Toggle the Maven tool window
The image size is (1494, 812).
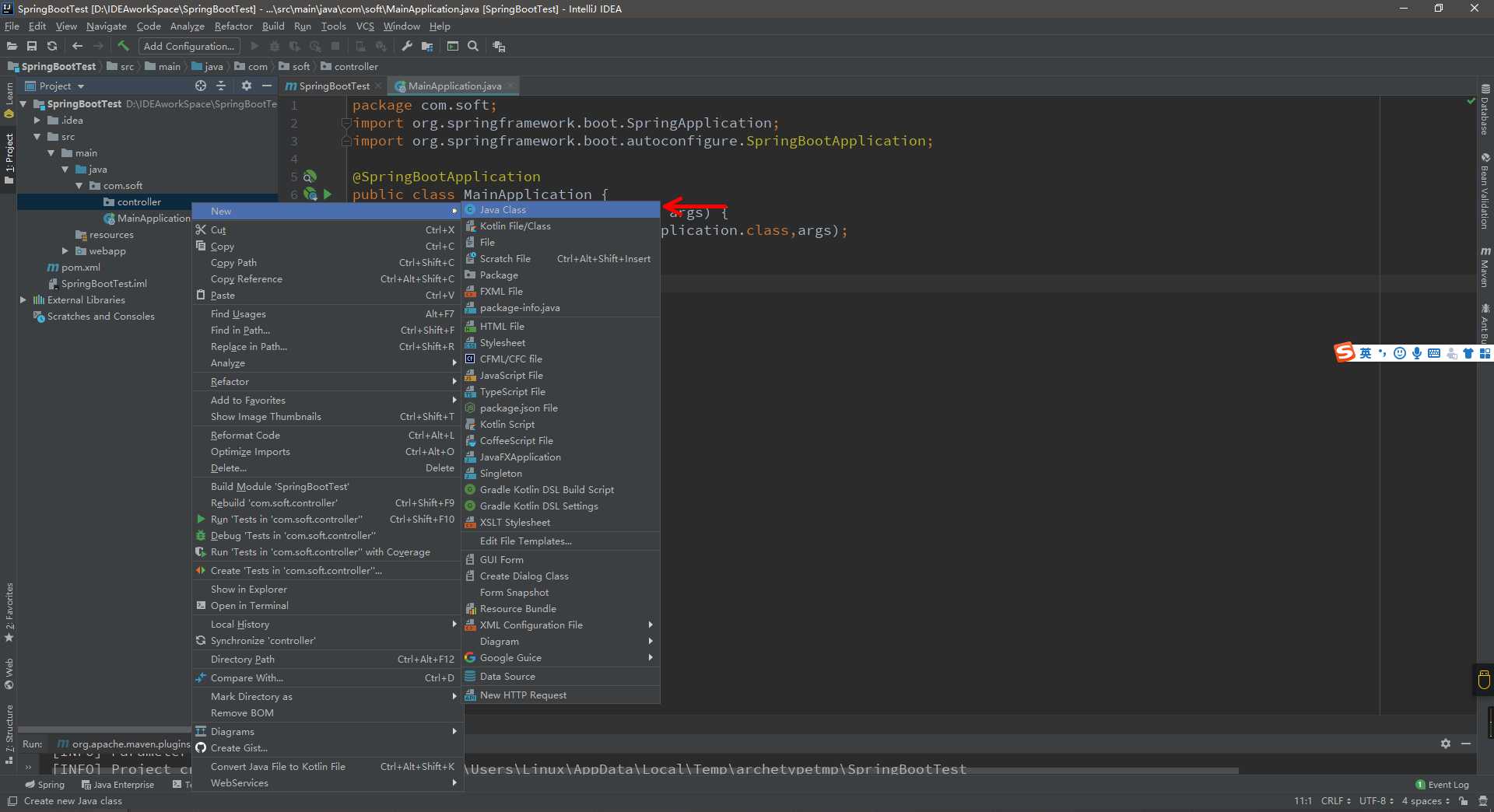coord(1485,268)
